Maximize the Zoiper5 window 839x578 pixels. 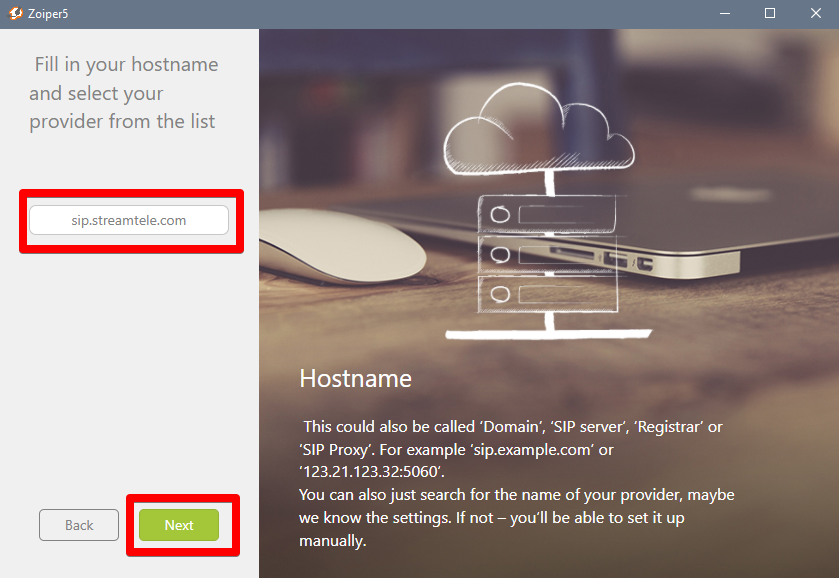770,13
